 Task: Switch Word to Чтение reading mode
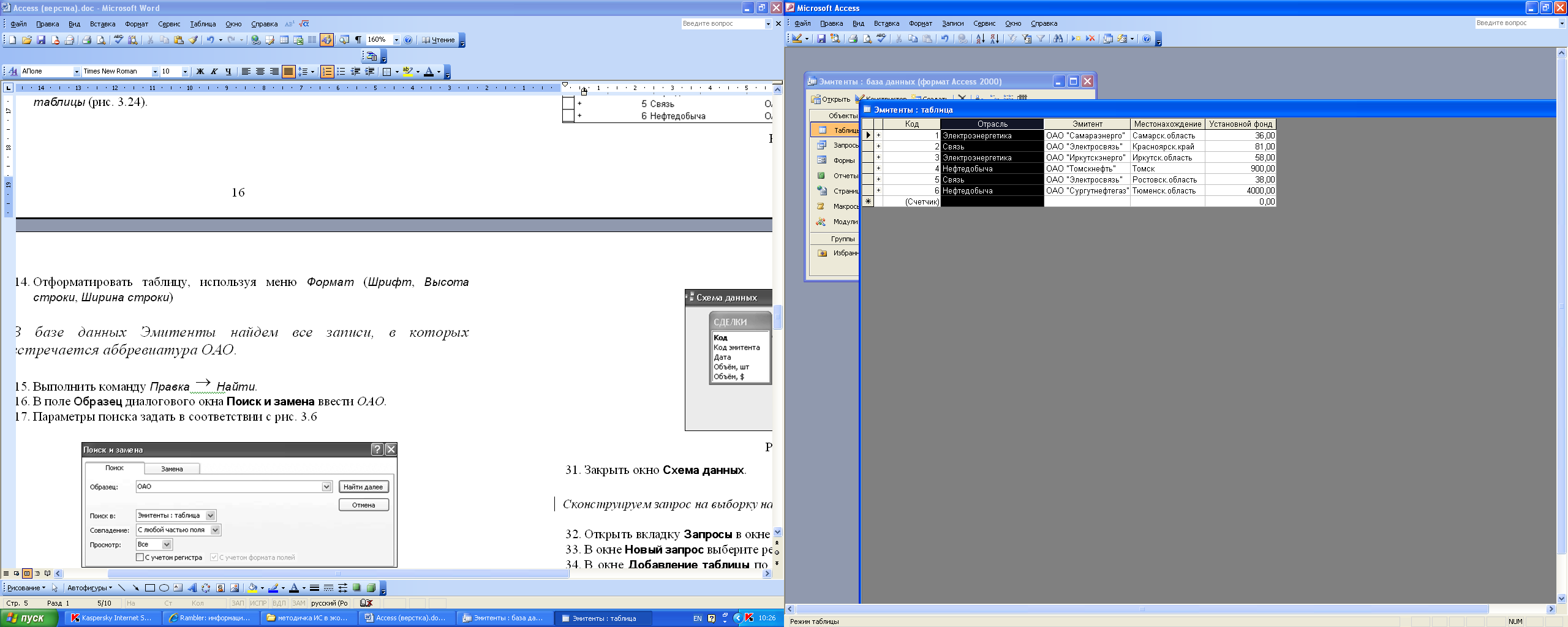439,40
